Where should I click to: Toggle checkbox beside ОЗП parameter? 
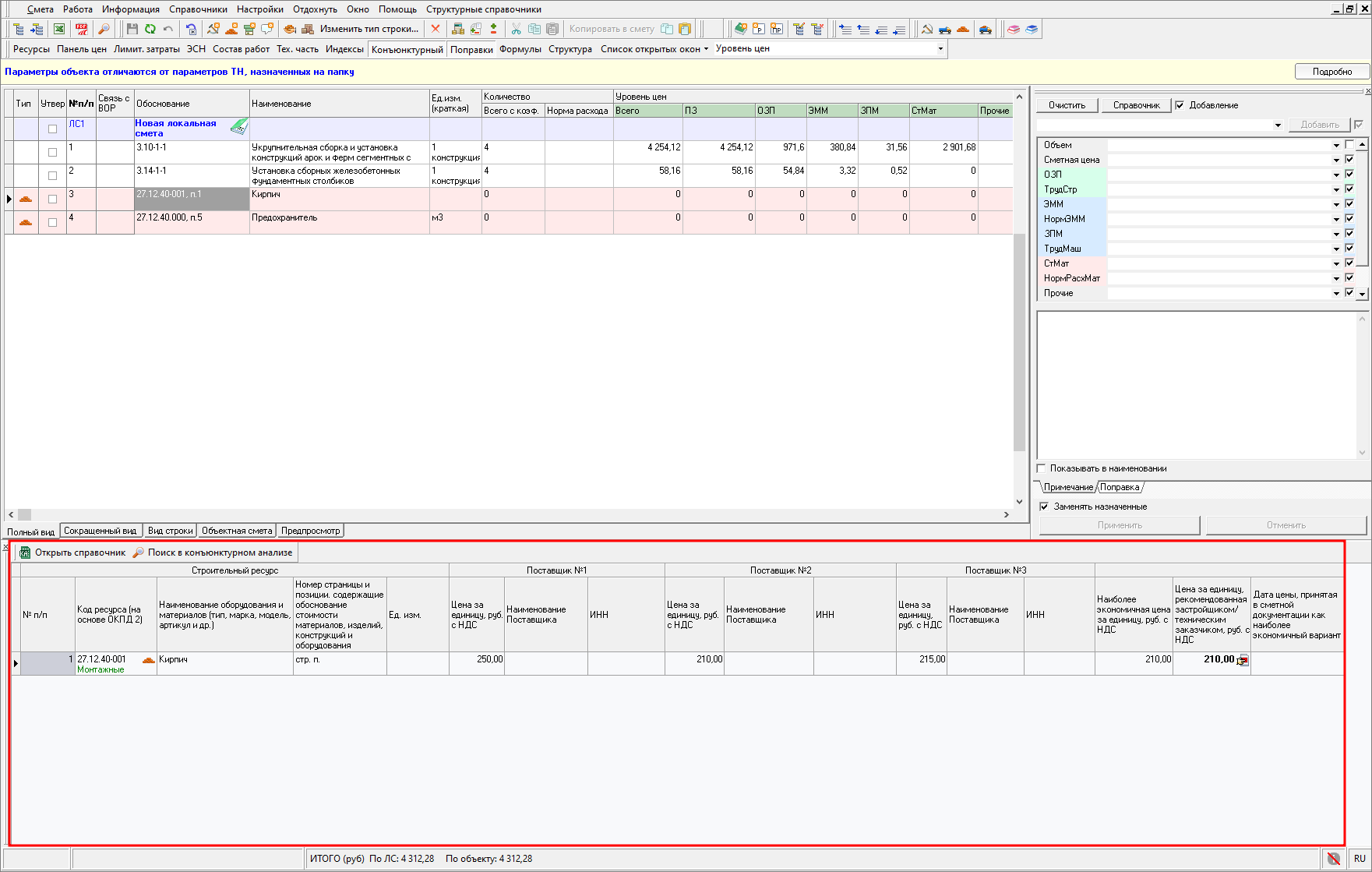coord(1349,175)
